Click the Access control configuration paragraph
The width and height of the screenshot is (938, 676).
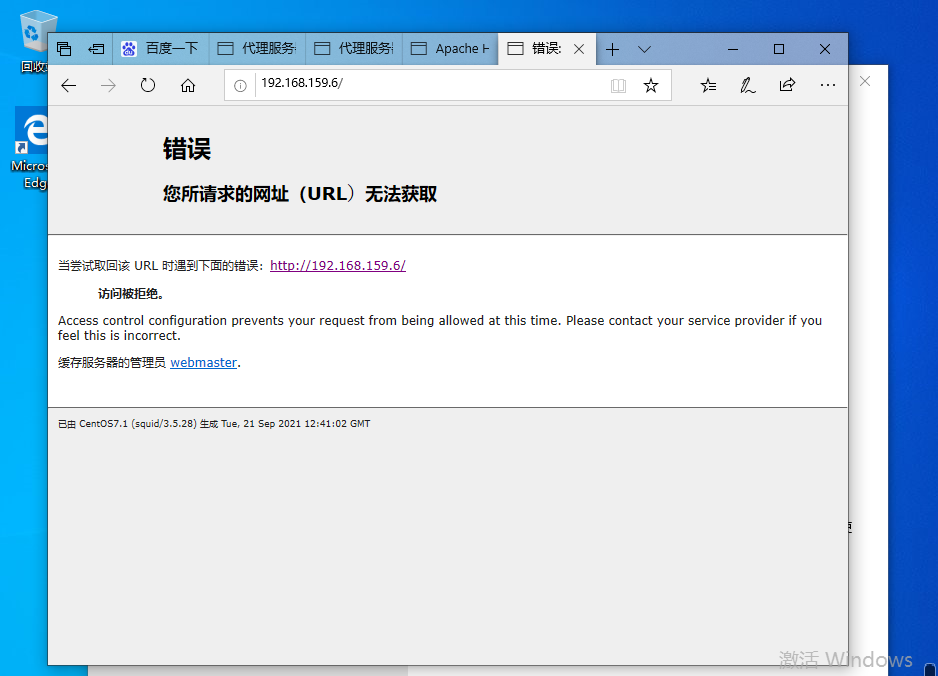point(440,328)
